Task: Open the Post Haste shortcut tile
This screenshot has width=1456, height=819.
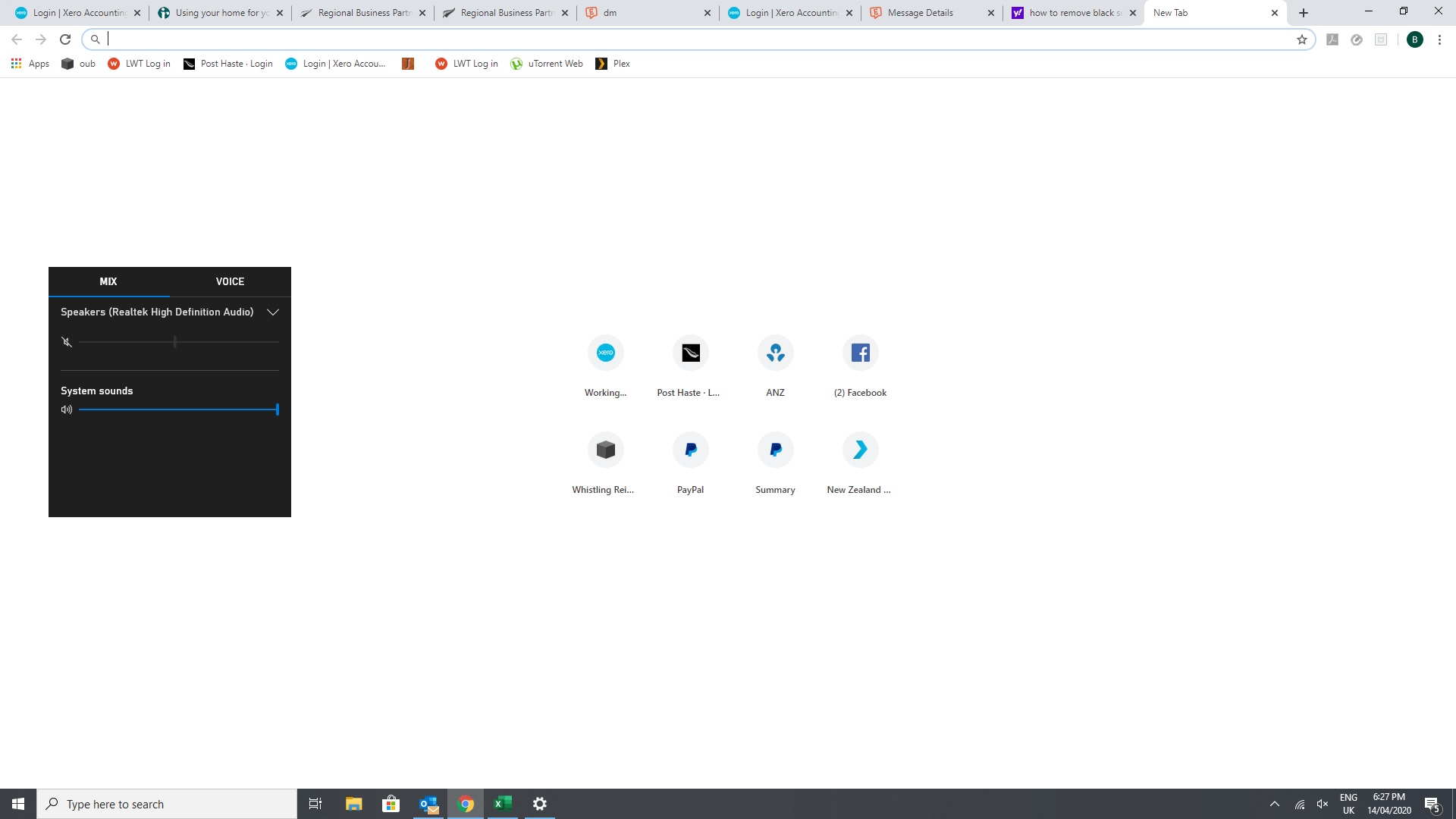Action: tap(690, 366)
